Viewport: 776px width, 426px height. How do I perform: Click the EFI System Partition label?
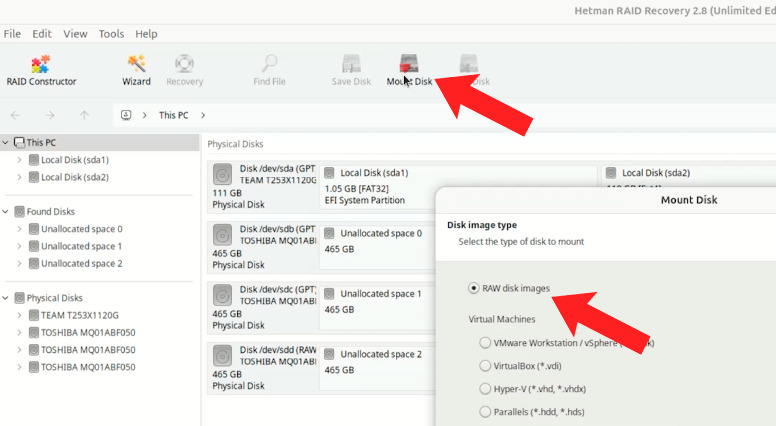click(x=365, y=200)
